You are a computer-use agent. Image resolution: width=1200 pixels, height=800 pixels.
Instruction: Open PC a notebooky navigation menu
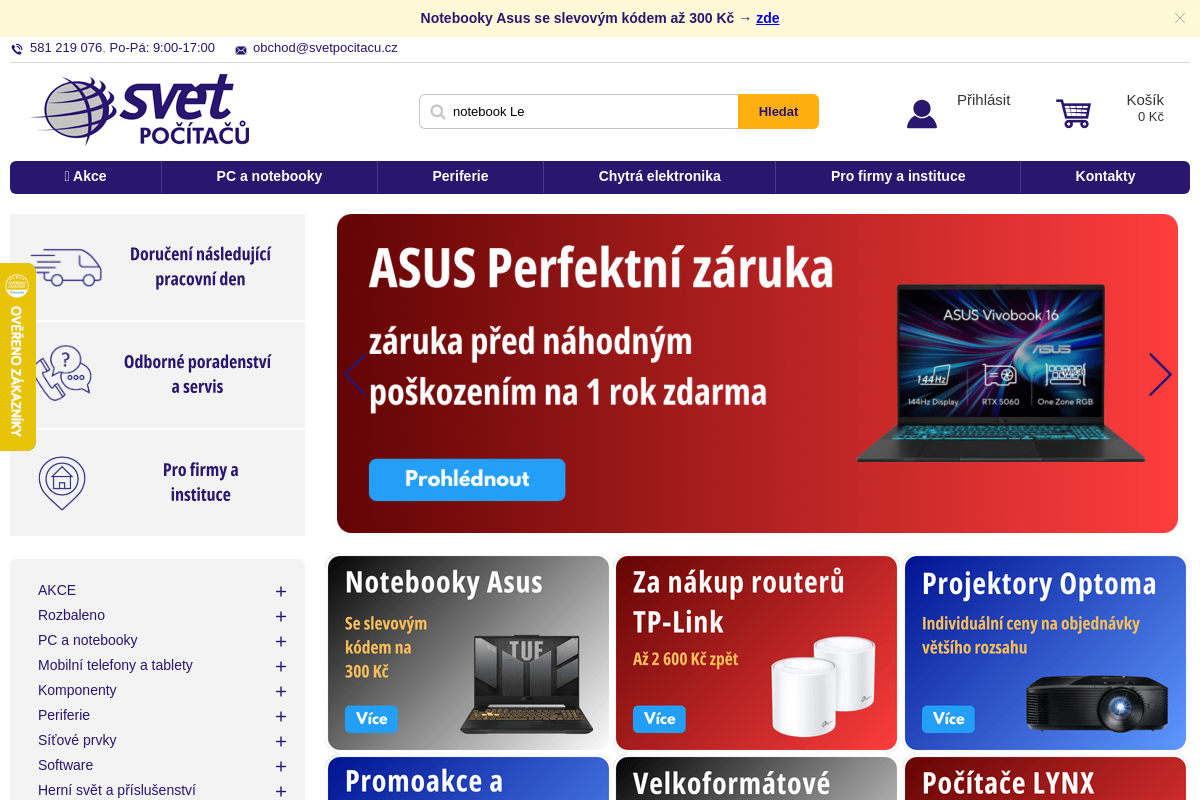pos(269,177)
